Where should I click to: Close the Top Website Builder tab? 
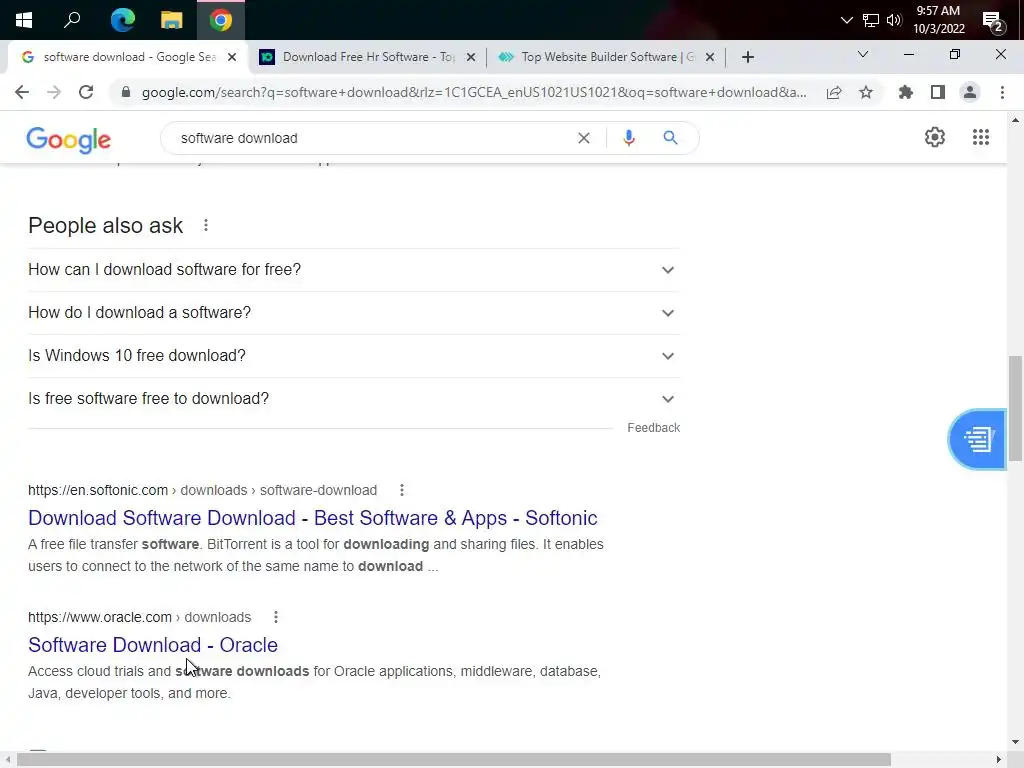pos(710,57)
